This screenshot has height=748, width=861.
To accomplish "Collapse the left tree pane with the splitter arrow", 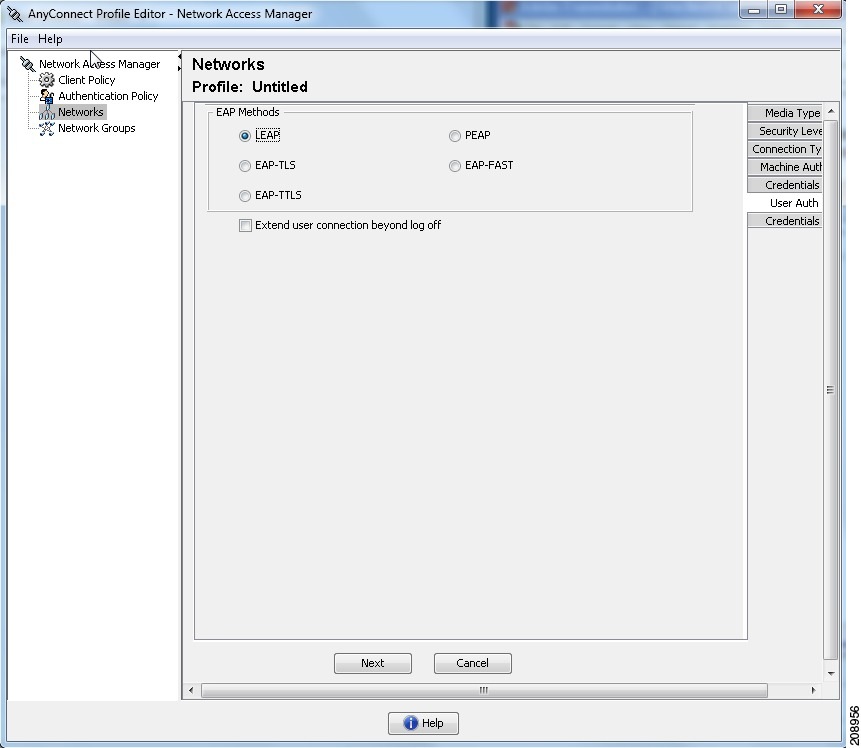I will pos(179,57).
